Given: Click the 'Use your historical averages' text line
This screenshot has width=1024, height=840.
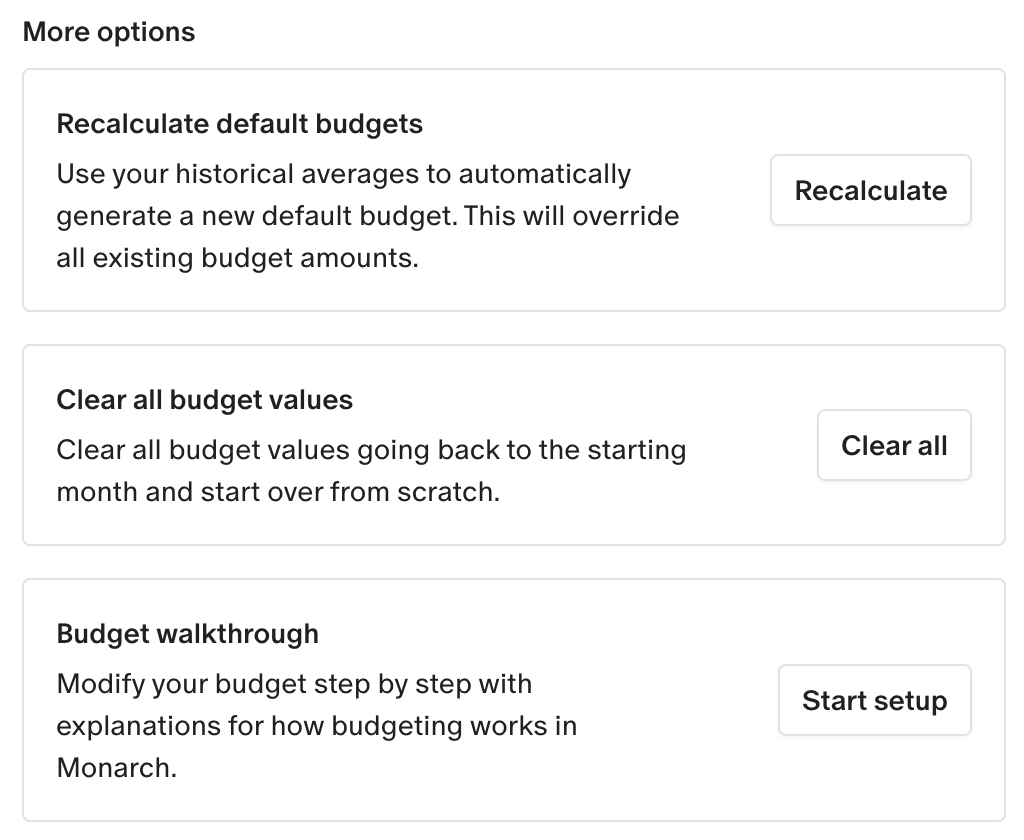Looking at the screenshot, I should (344, 174).
